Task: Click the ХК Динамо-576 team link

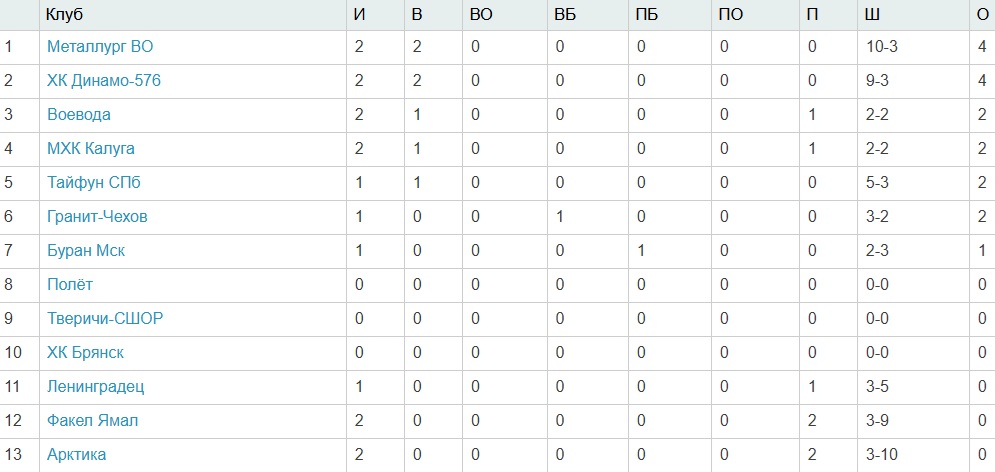Action: 104,80
